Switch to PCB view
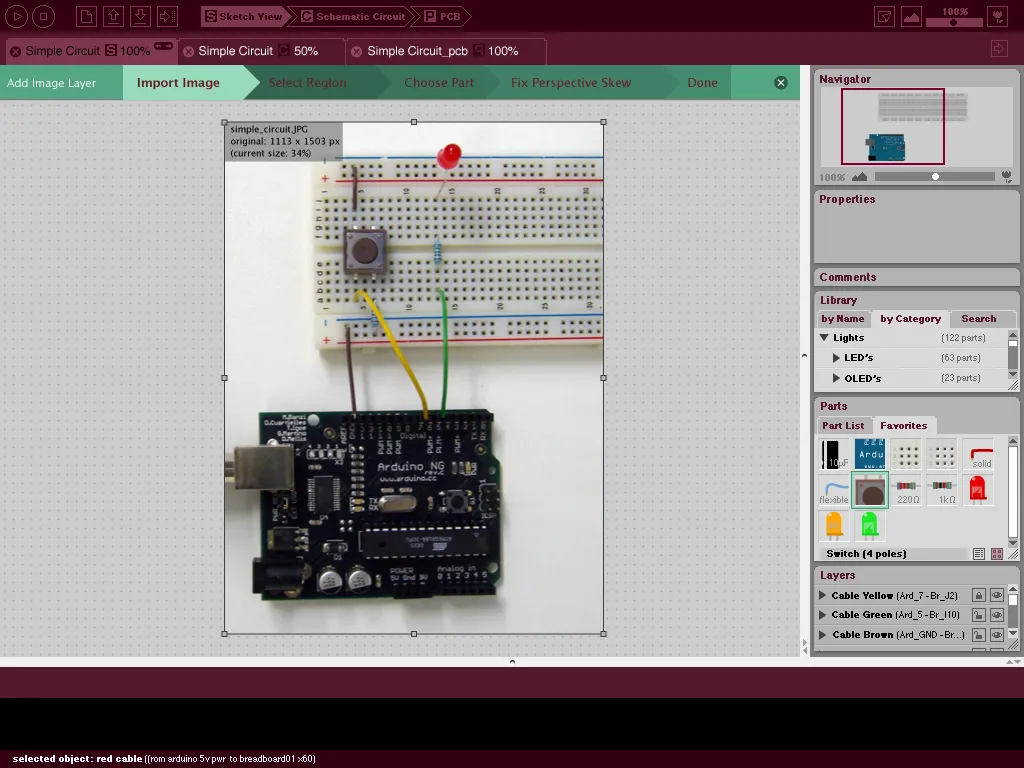The height and width of the screenshot is (768, 1024). click(x=443, y=16)
